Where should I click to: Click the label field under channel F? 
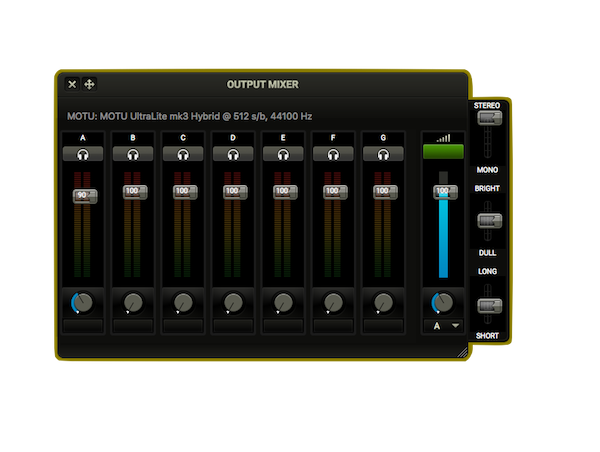click(x=333, y=326)
